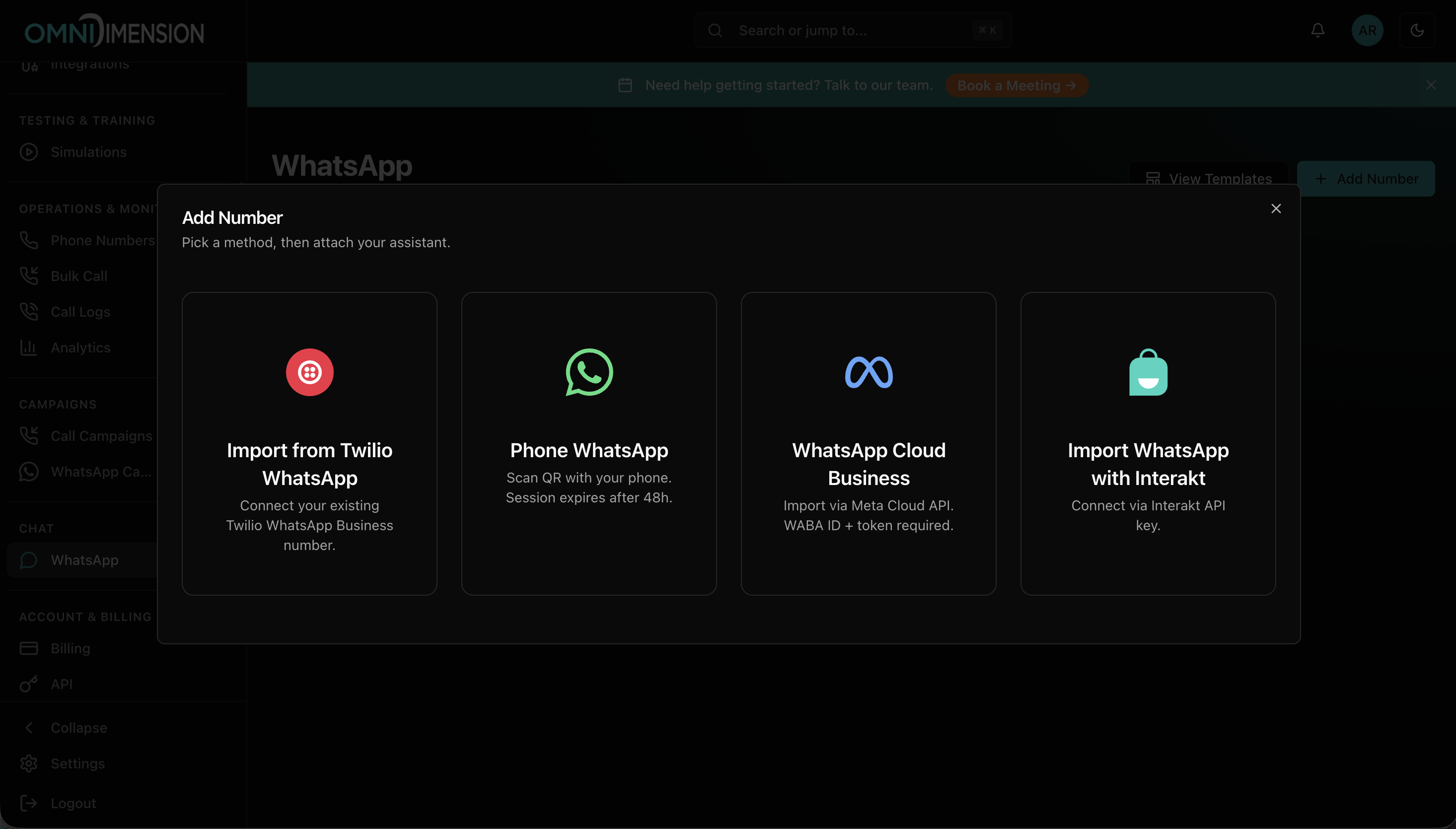1456x829 pixels.
Task: Select Phone WhatsApp card title
Action: [589, 450]
